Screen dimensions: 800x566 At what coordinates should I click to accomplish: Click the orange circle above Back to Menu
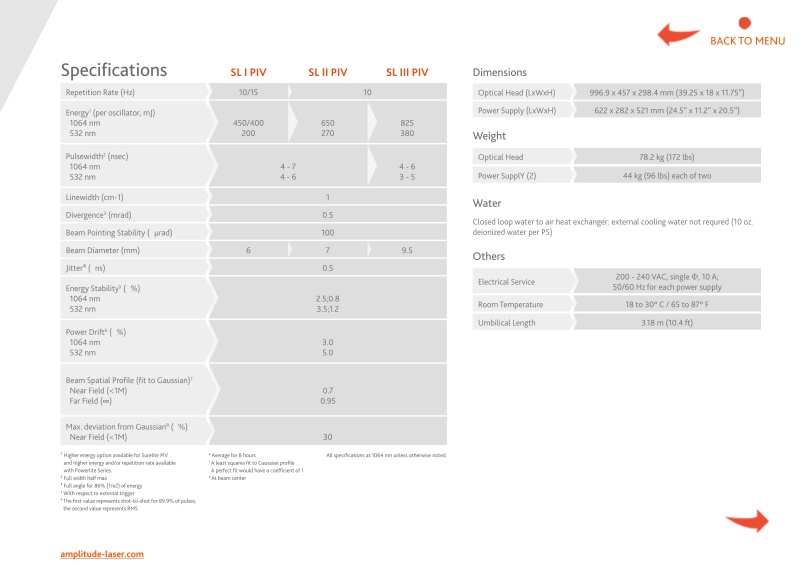(x=744, y=22)
